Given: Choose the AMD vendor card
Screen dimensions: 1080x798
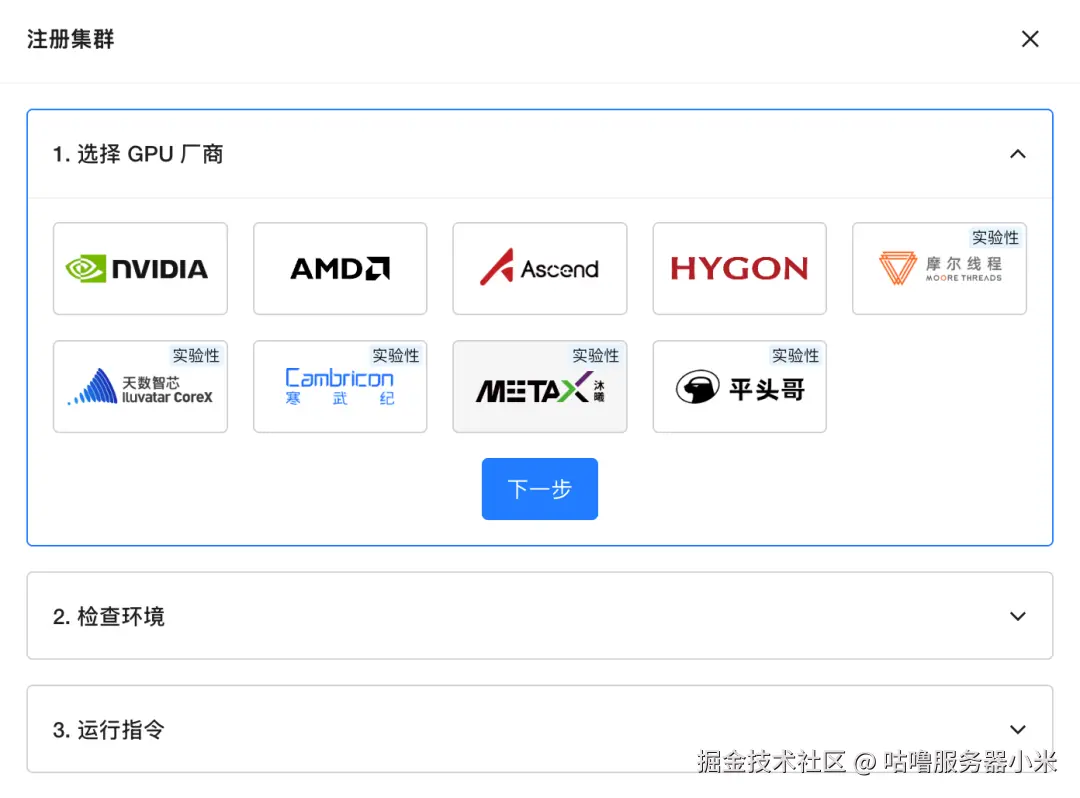Looking at the screenshot, I should [340, 269].
